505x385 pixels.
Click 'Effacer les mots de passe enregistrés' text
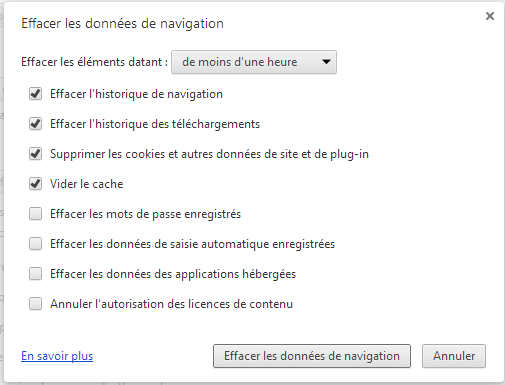point(145,214)
